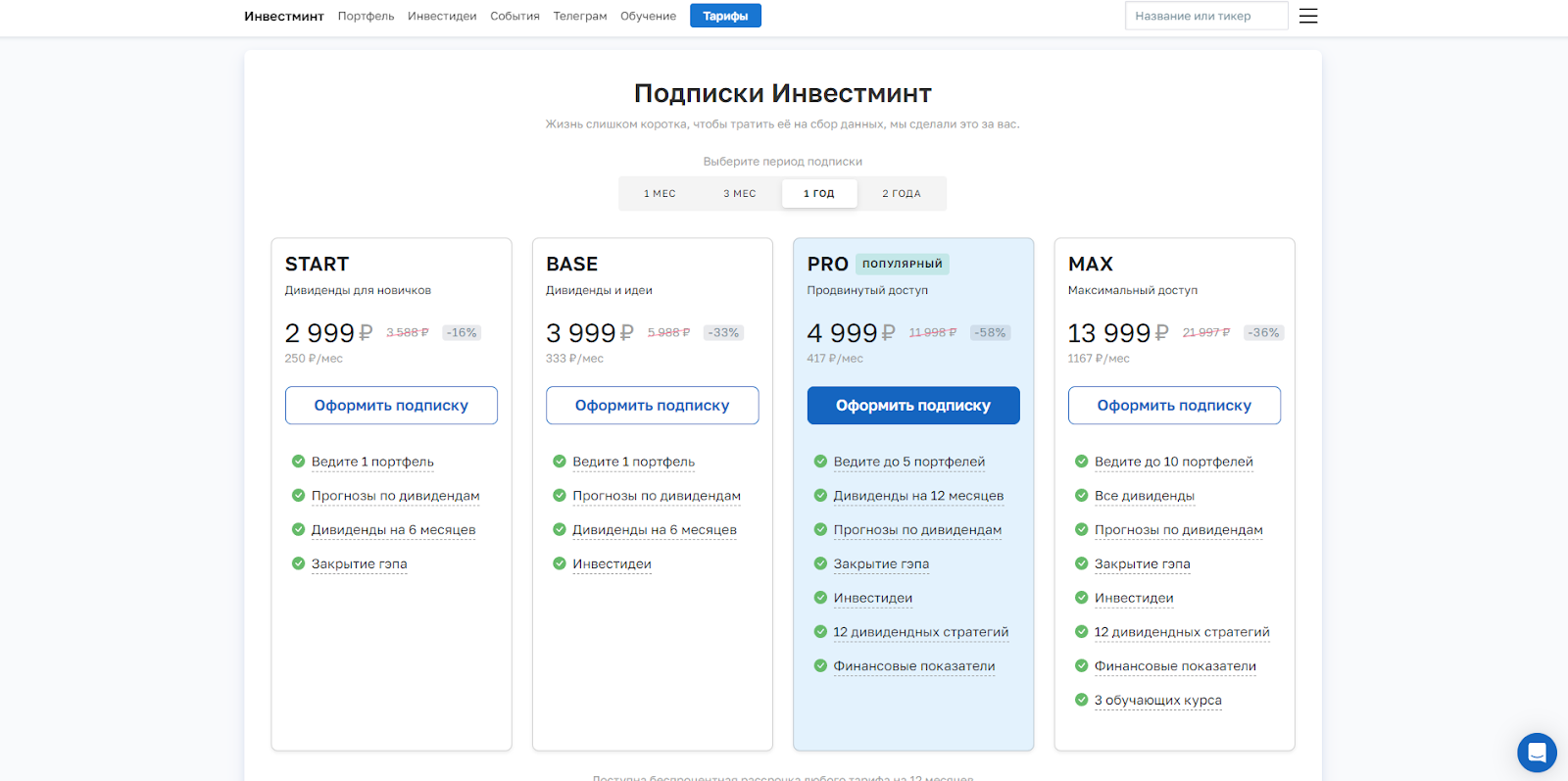Click the Подписки Инвестминт heading
This screenshot has height=781, width=1568.
pyautogui.click(x=783, y=93)
